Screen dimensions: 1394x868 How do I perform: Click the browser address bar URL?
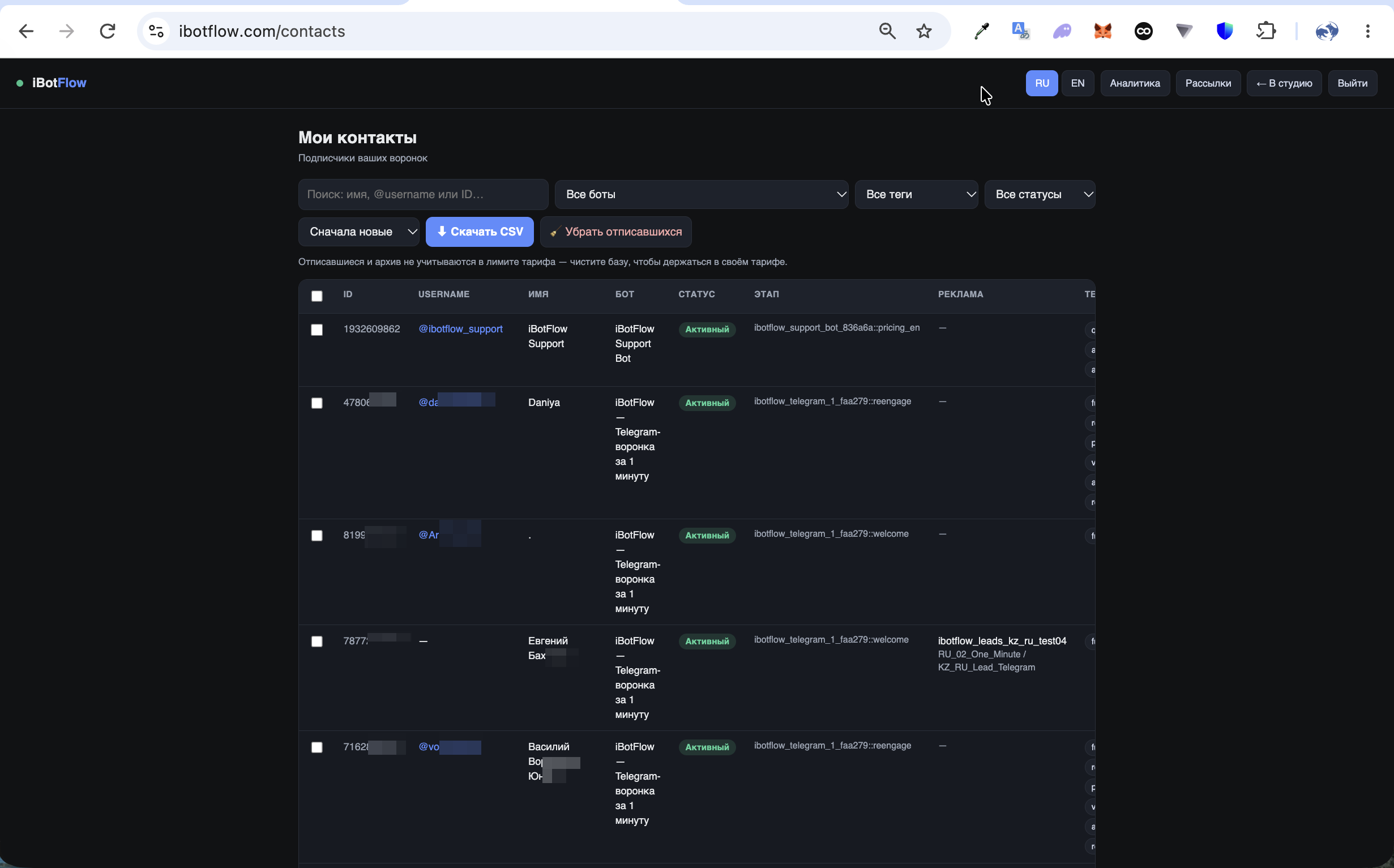(262, 31)
